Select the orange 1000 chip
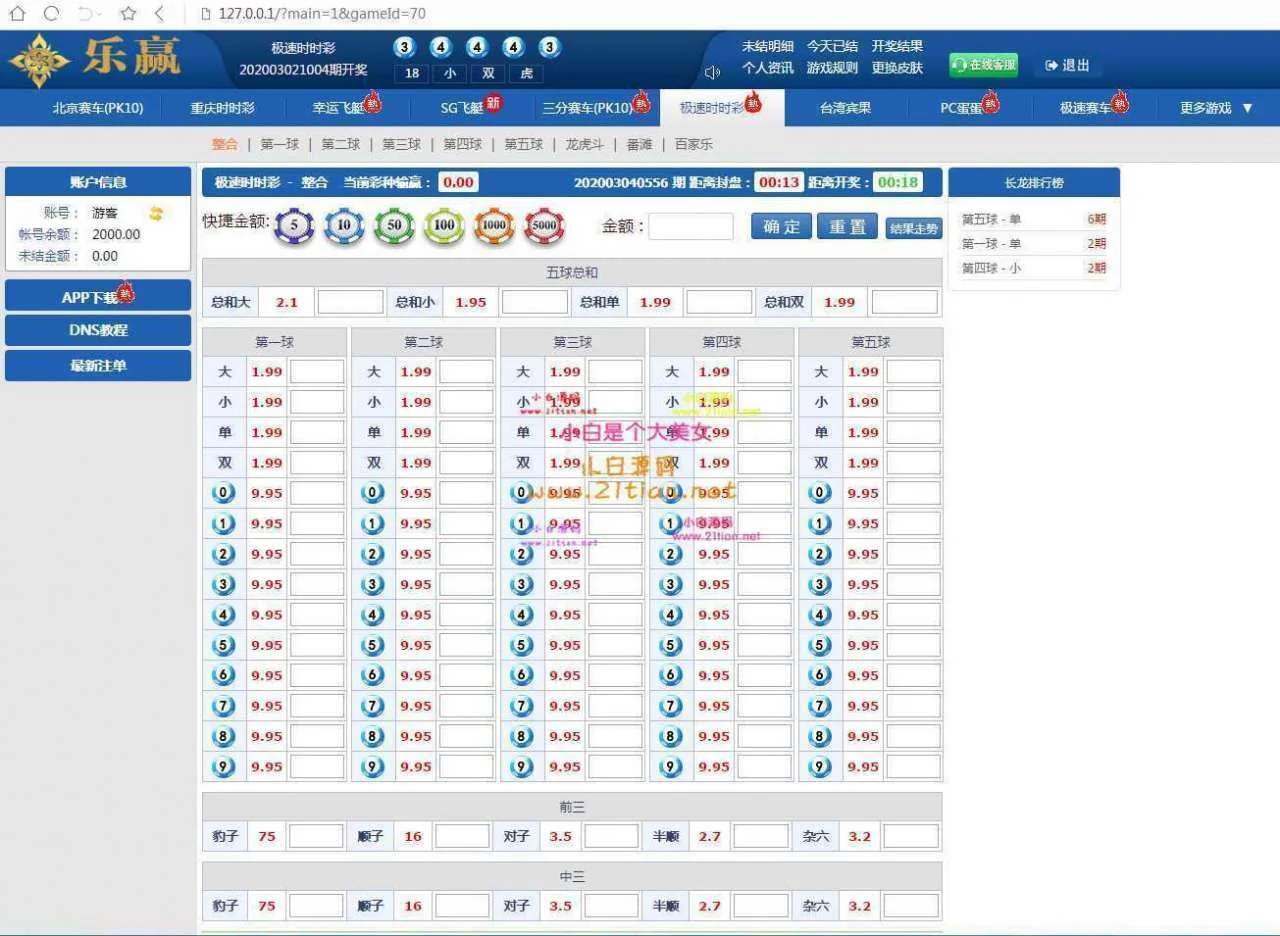The image size is (1280, 936). pyautogui.click(x=494, y=227)
